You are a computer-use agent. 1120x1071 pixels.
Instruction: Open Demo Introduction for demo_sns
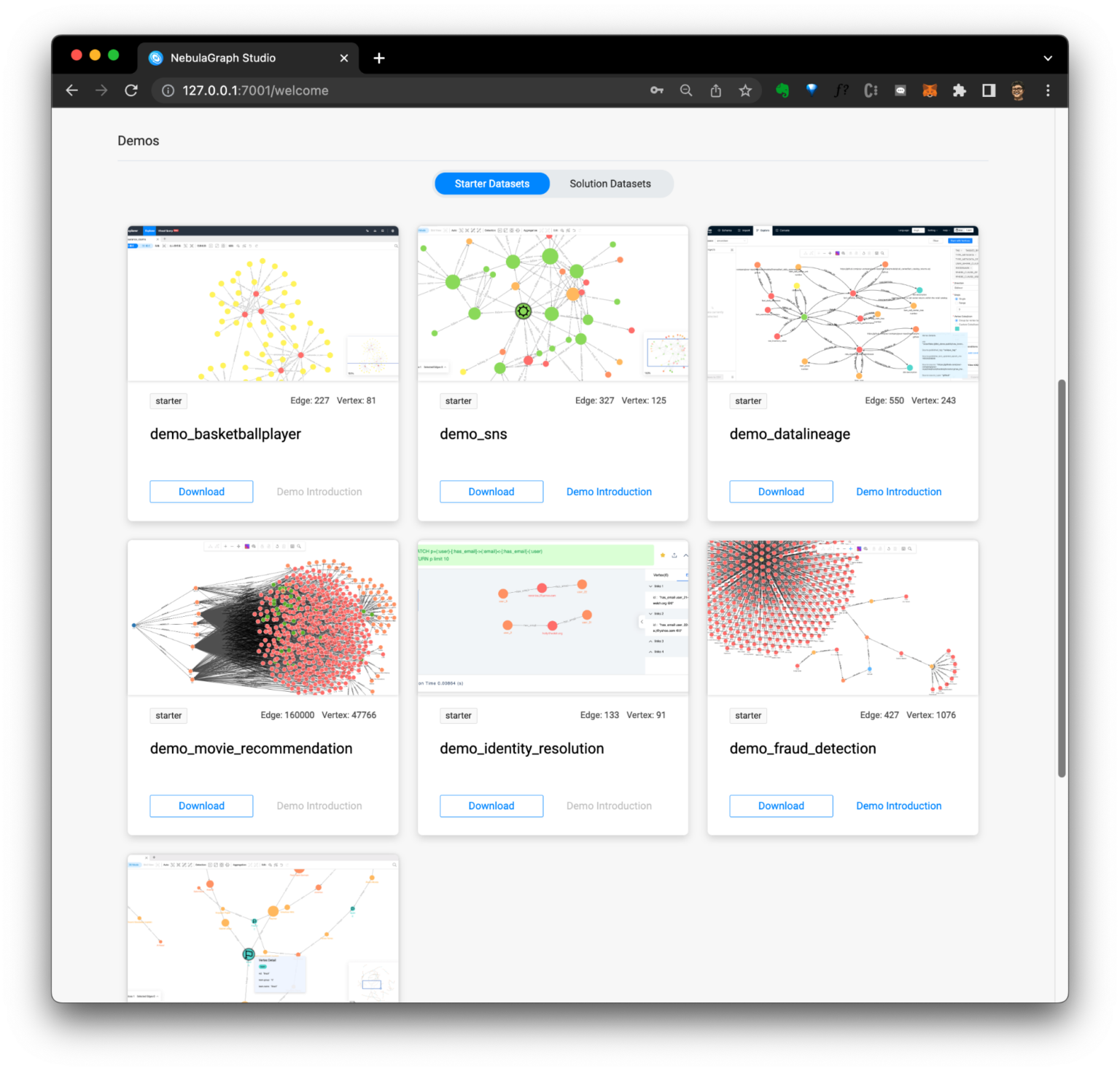coord(609,491)
